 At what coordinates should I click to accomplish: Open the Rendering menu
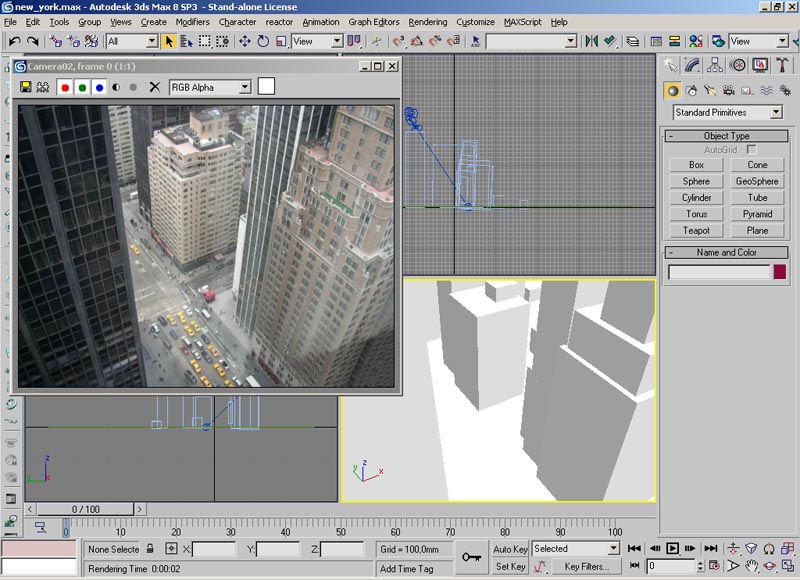(x=428, y=21)
